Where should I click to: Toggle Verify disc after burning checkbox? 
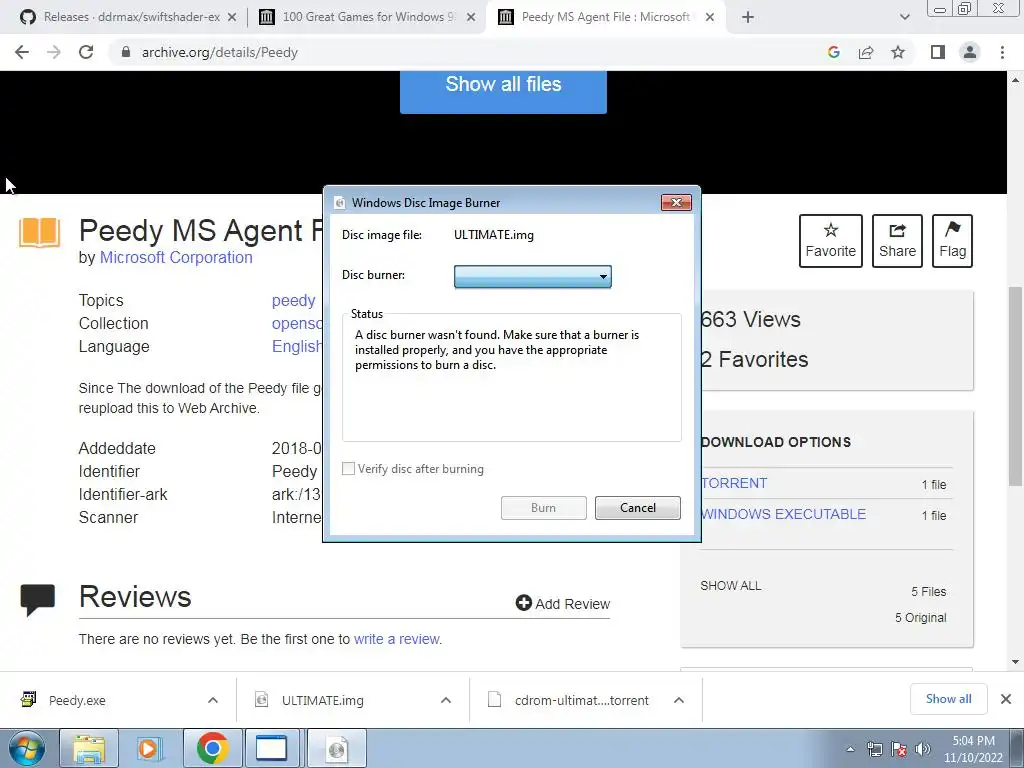point(349,468)
